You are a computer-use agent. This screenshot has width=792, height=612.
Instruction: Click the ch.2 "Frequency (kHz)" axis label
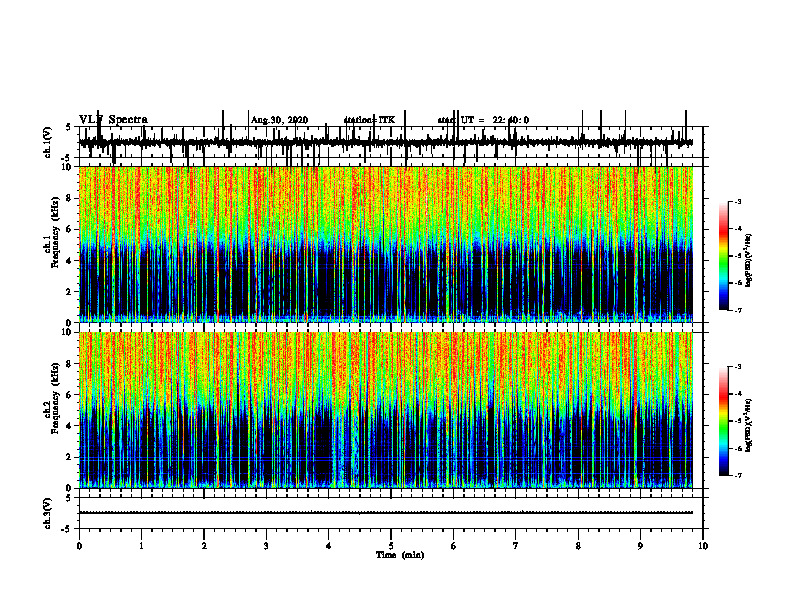pos(56,398)
